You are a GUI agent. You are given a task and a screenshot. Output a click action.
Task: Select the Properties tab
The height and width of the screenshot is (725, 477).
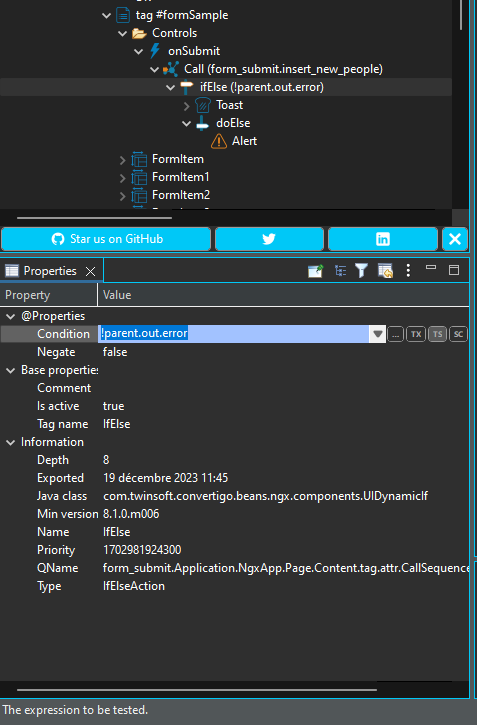point(49,271)
